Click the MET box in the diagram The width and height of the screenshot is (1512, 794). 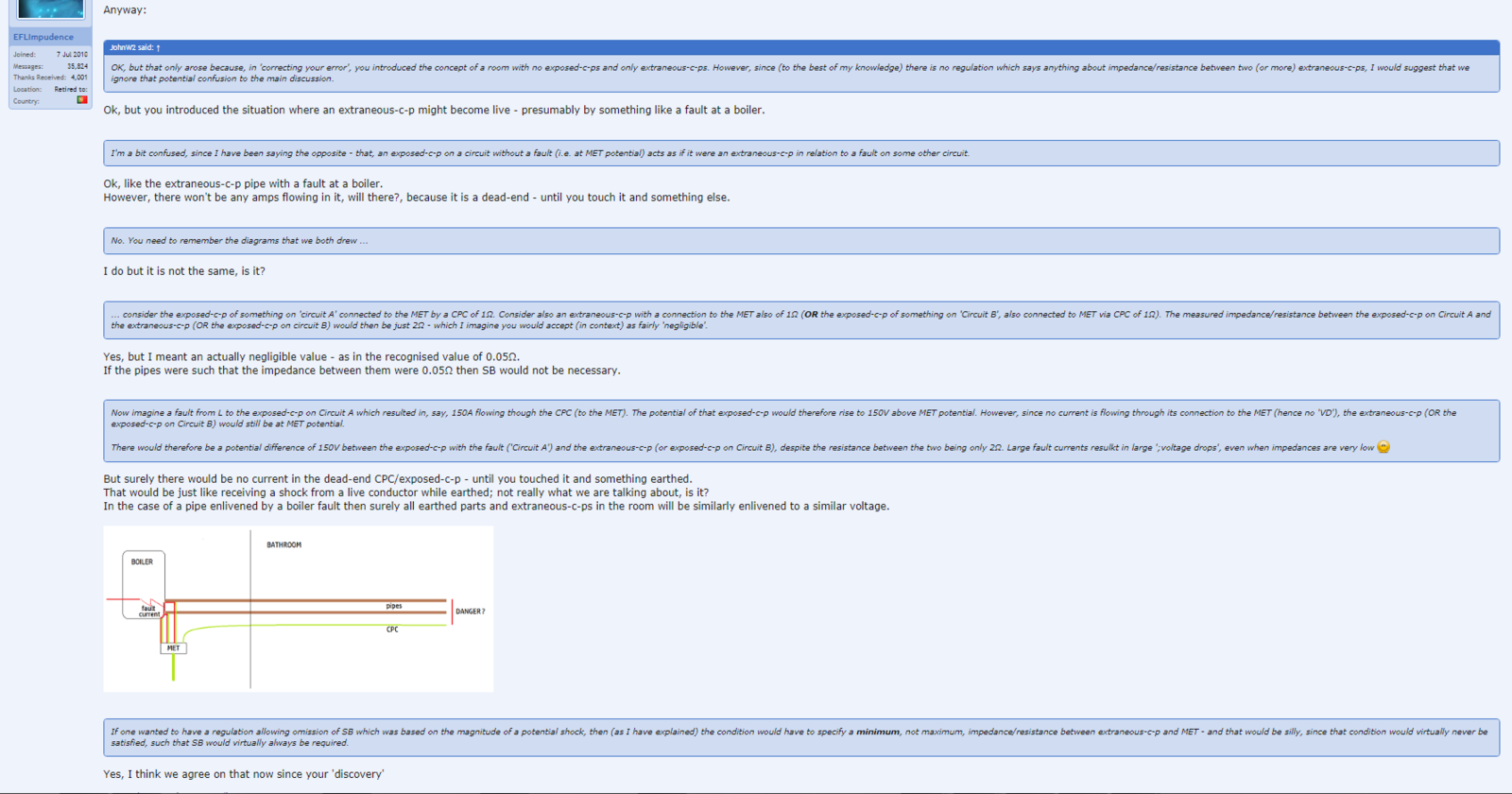click(x=173, y=648)
